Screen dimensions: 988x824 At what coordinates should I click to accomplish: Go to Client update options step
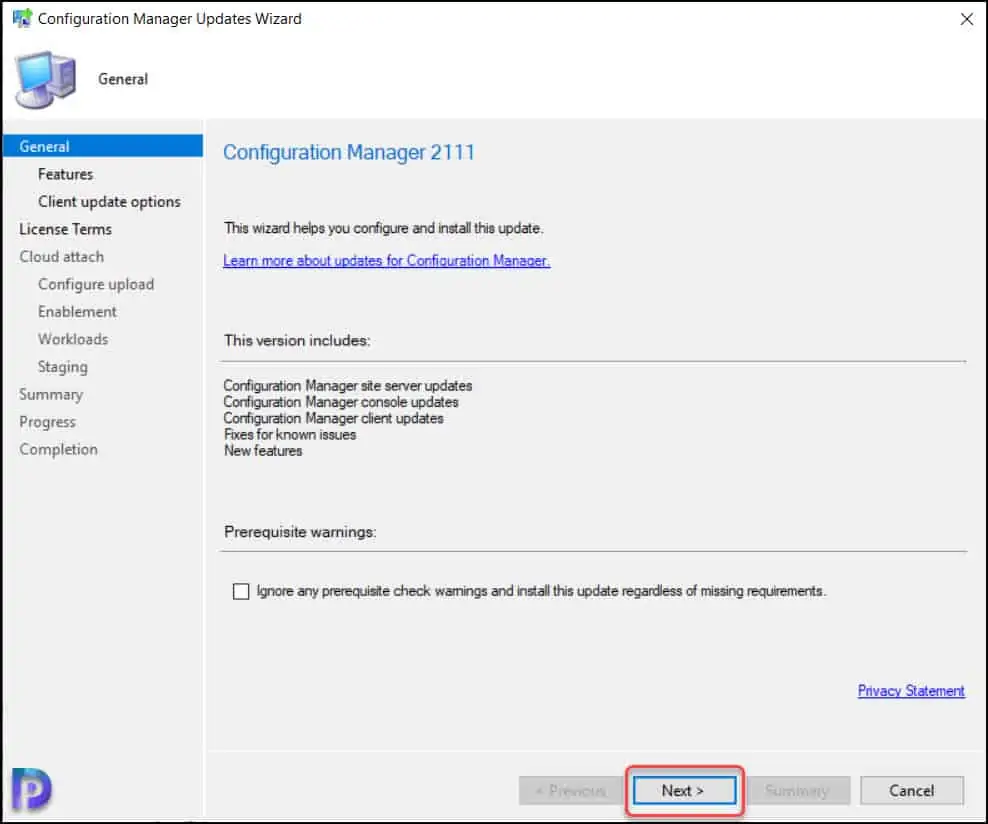[x=109, y=202]
